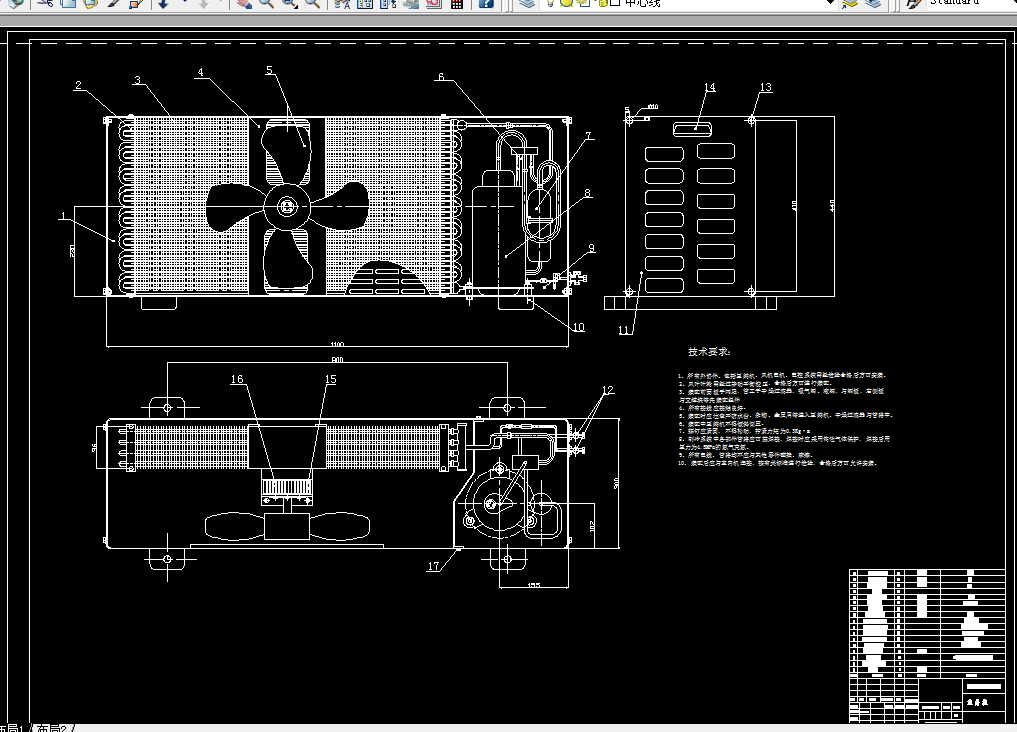Click the Layer Previous icon

(873, 3)
